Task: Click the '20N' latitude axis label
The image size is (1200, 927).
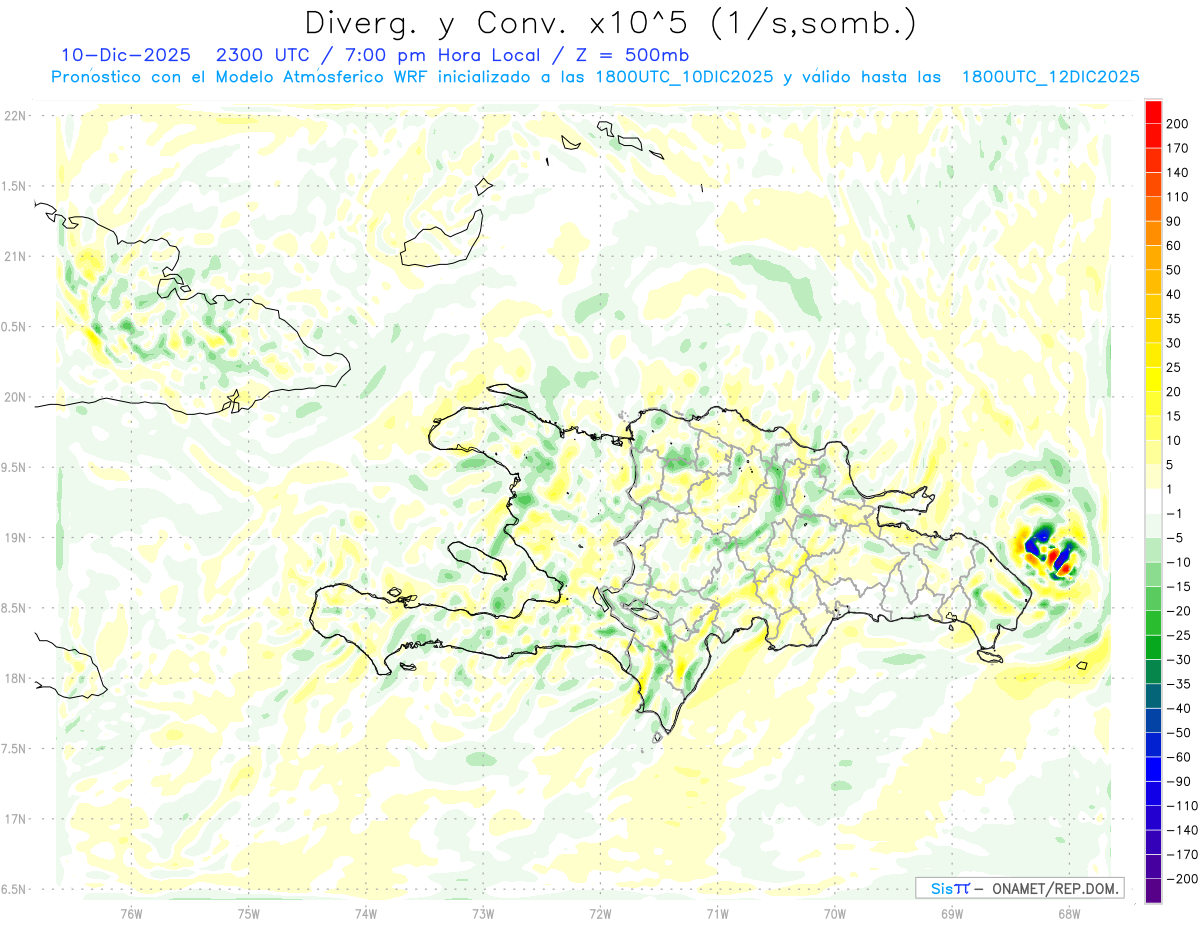Action: [14, 397]
